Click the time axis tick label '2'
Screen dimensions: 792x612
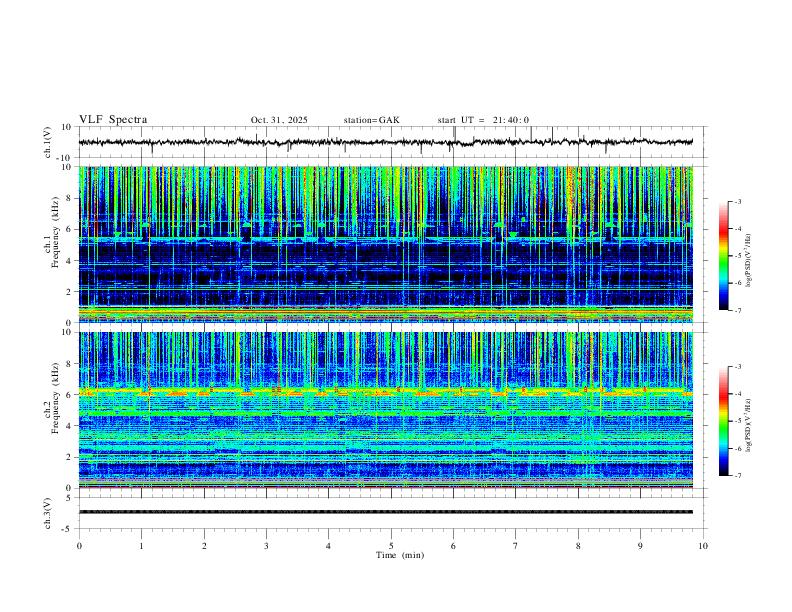coord(204,546)
